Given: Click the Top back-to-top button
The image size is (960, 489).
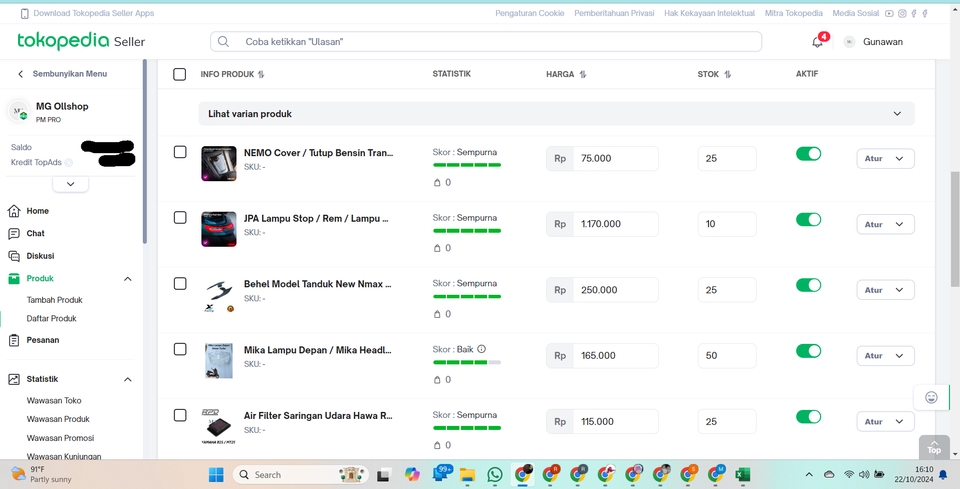Looking at the screenshot, I should tap(934, 447).
